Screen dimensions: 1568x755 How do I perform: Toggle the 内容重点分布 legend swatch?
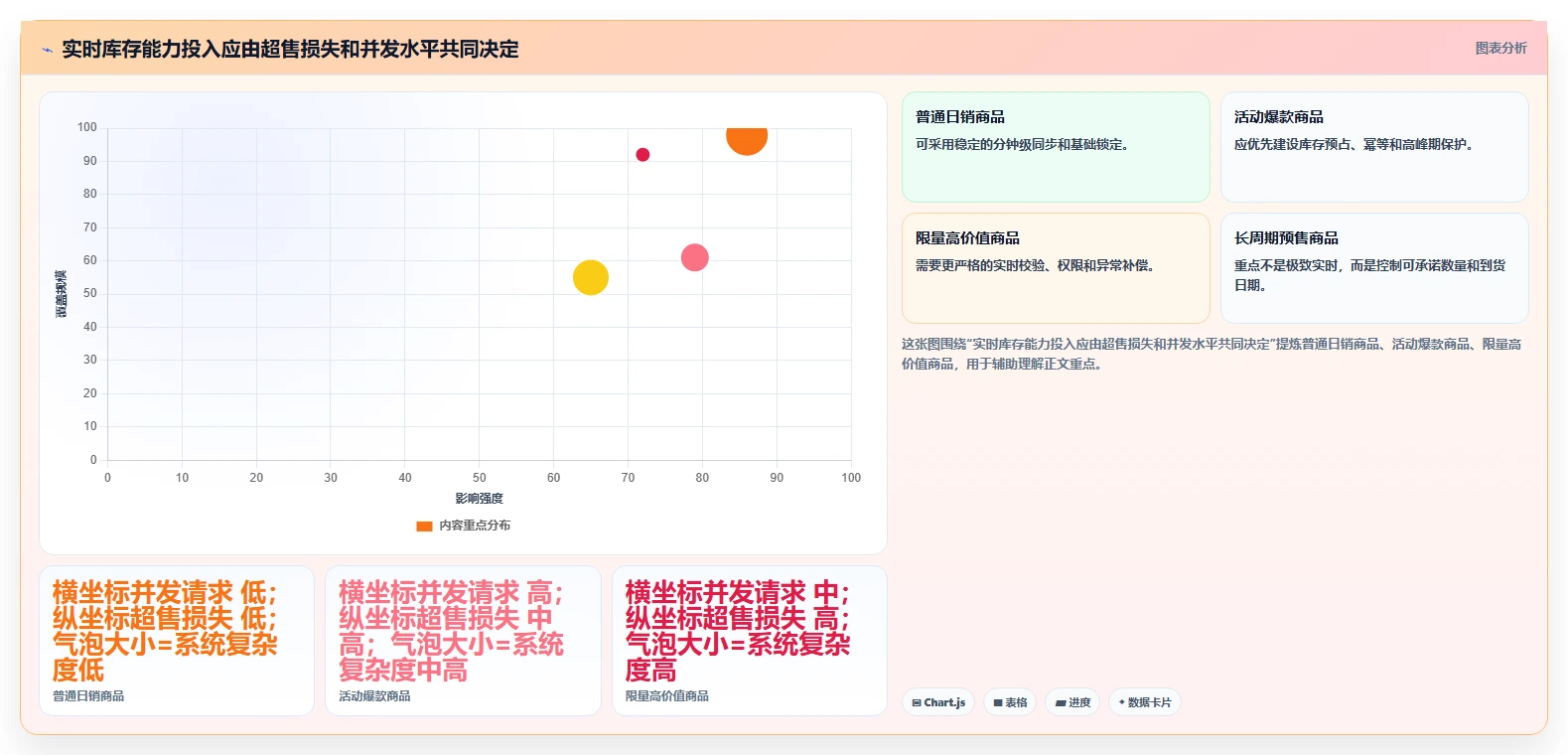tap(424, 527)
